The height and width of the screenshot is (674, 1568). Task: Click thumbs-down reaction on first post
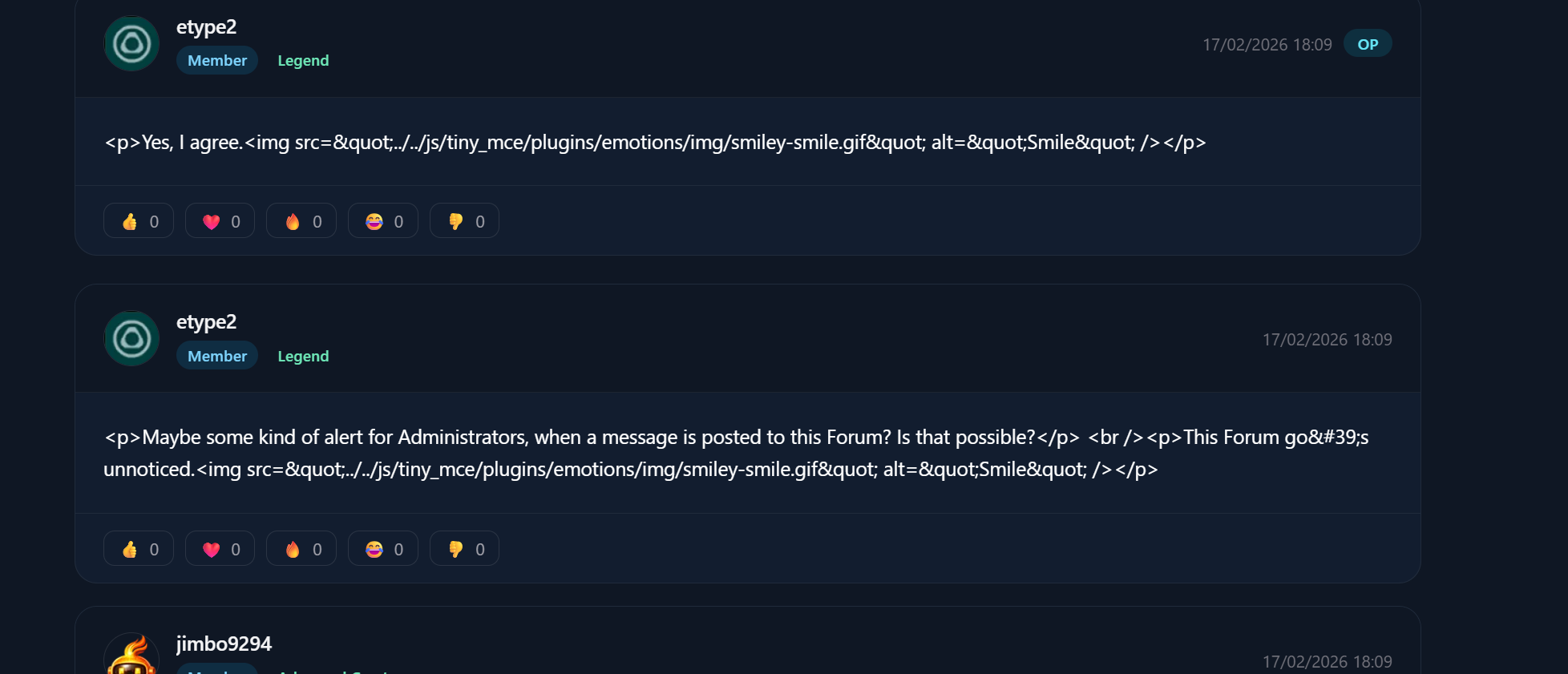tap(464, 221)
